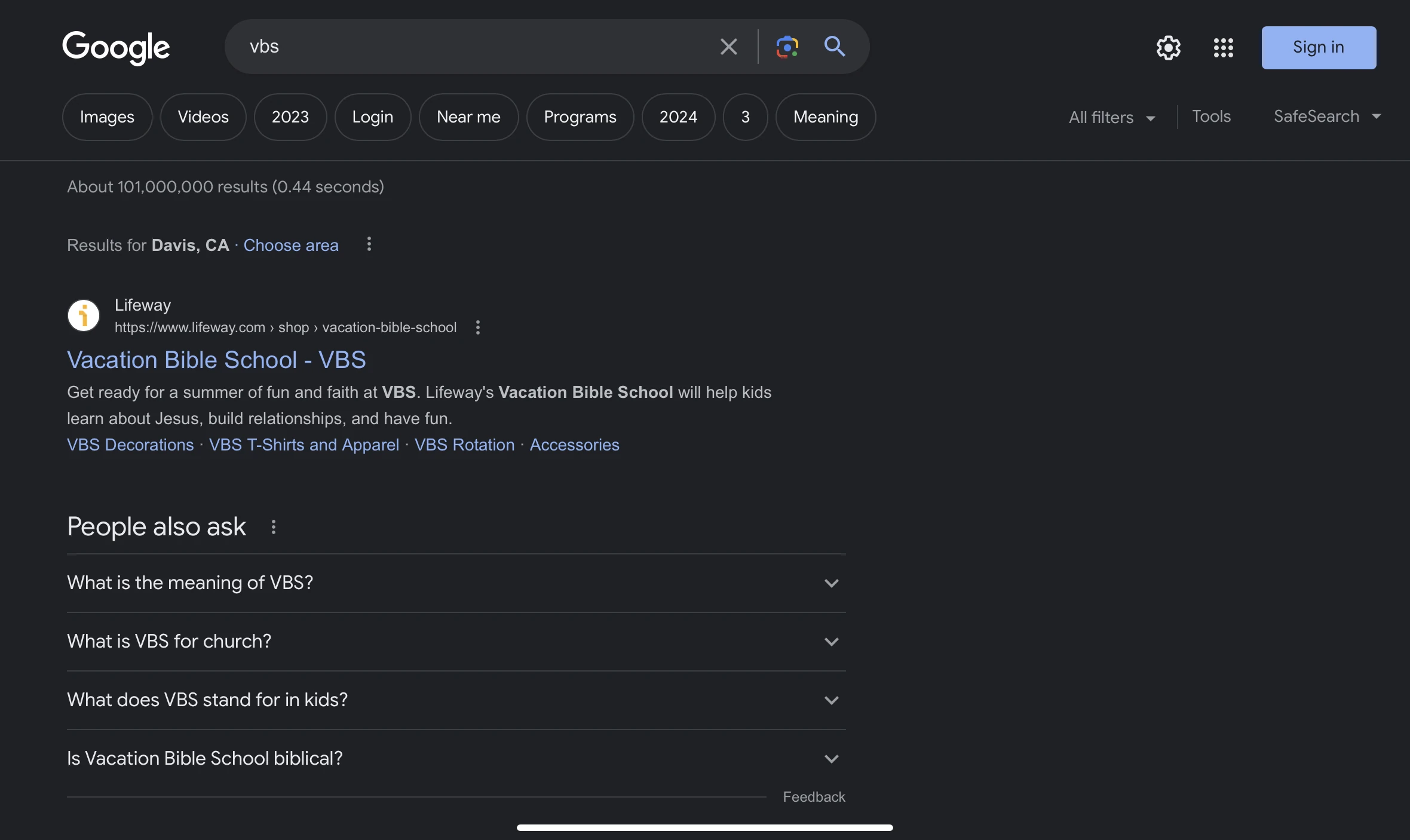Open the SafeSearch dropdown
Screen dimensions: 1410x840
1326,117
